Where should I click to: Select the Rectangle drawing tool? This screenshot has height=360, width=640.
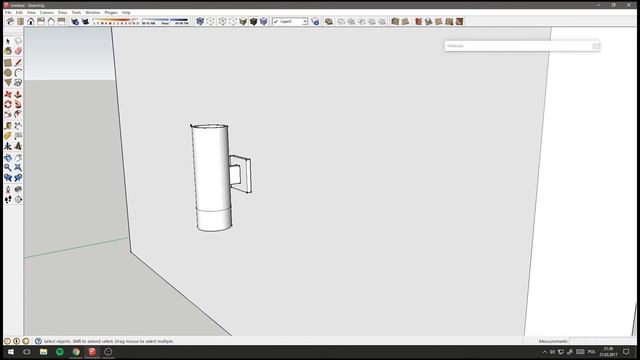point(8,63)
